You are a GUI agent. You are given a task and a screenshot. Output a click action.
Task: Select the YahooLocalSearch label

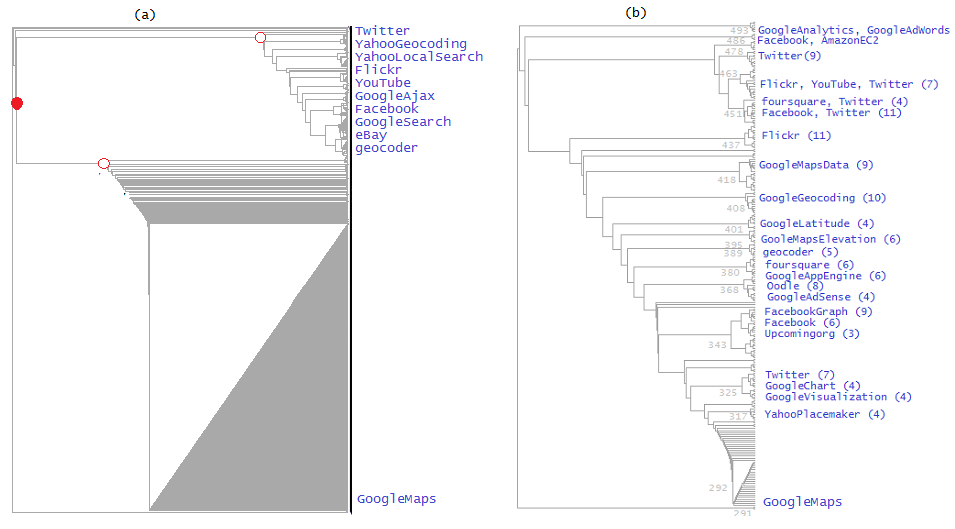pyautogui.click(x=419, y=57)
